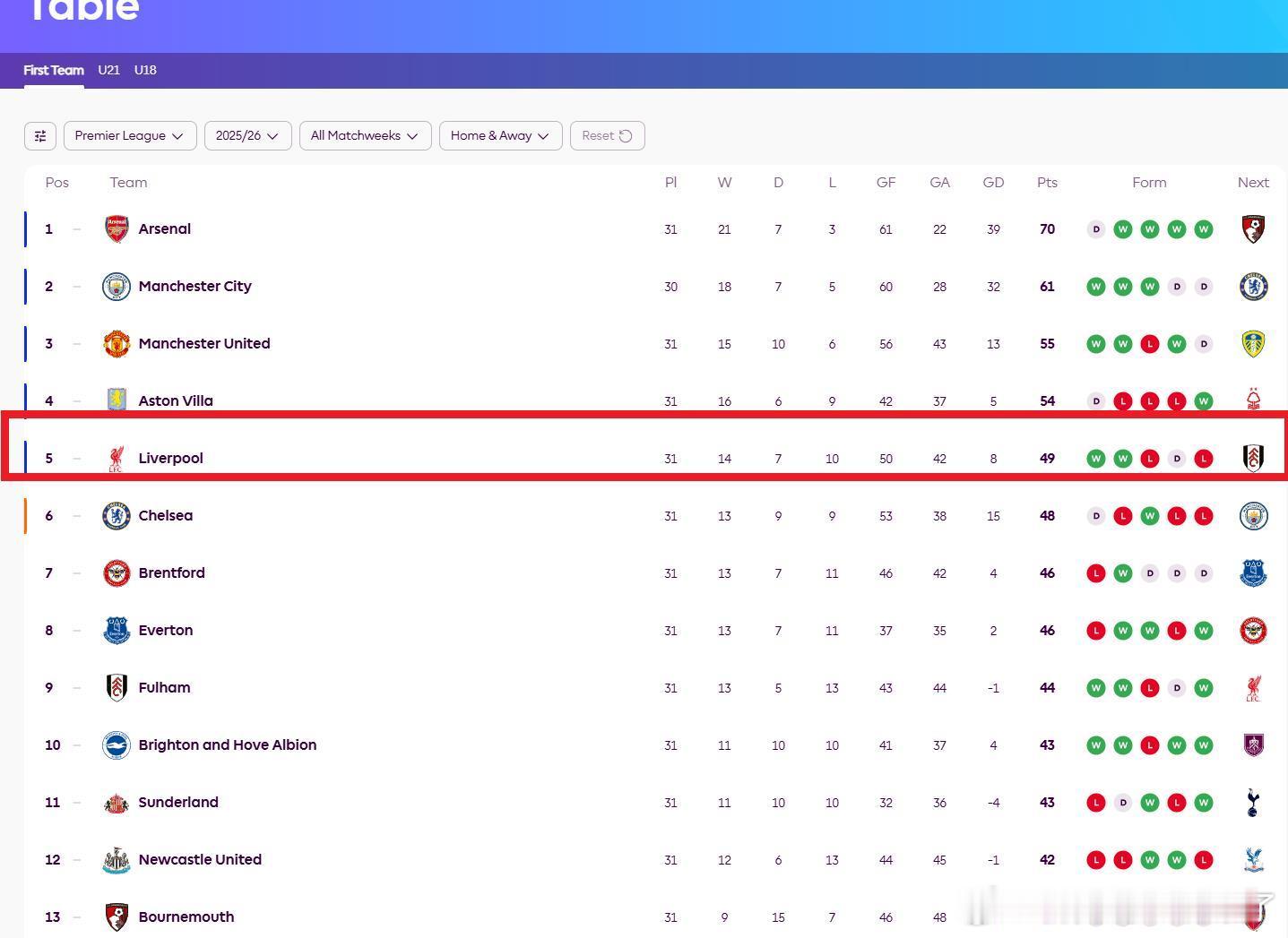Click the D form badge in Fulham's row
This screenshot has height=938, width=1288.
[1176, 688]
